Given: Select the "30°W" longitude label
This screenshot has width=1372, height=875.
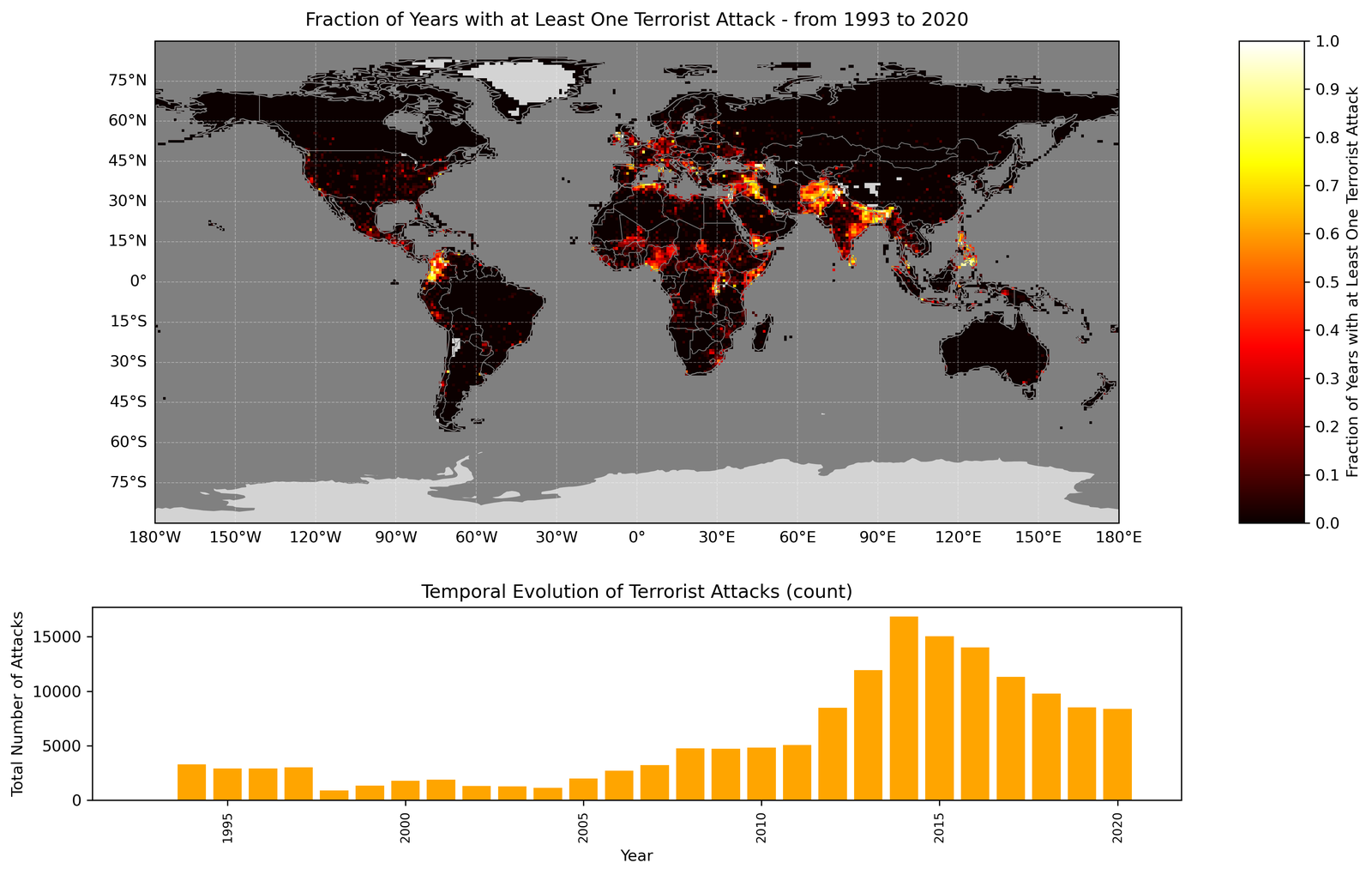Looking at the screenshot, I should pos(557,538).
